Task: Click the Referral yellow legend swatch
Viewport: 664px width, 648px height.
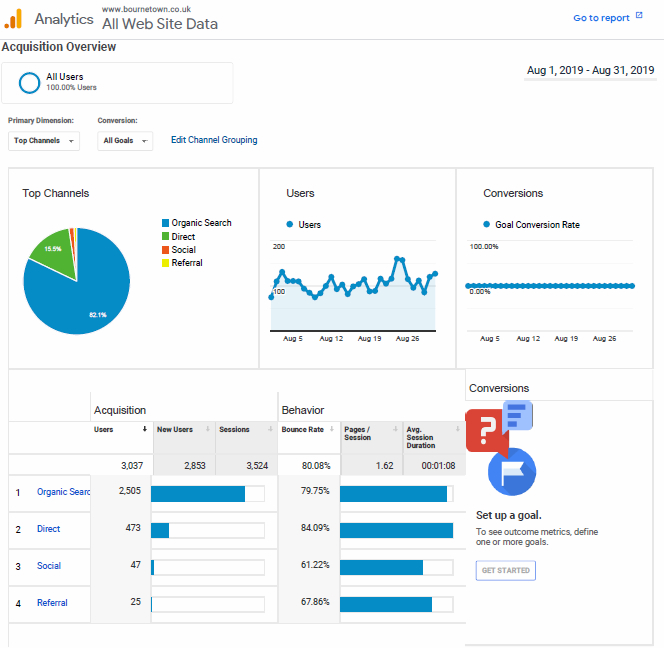Action: tap(166, 263)
